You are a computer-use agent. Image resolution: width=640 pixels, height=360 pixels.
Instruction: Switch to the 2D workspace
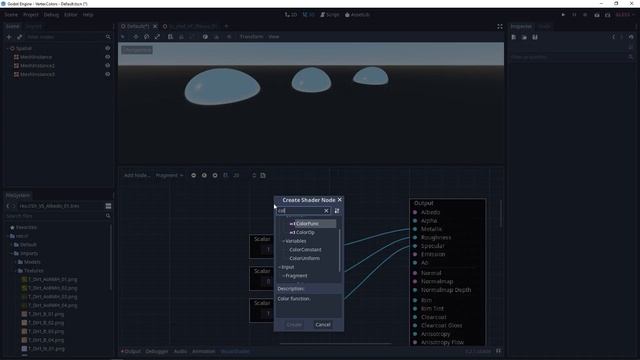click(291, 15)
